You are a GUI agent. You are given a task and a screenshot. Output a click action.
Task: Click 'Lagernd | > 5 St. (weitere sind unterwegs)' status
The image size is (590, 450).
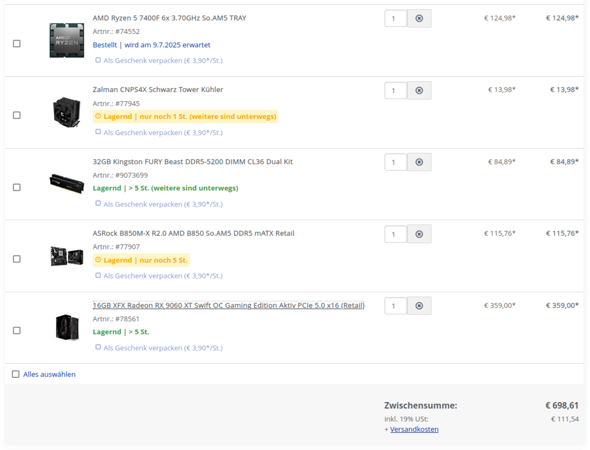click(x=165, y=188)
